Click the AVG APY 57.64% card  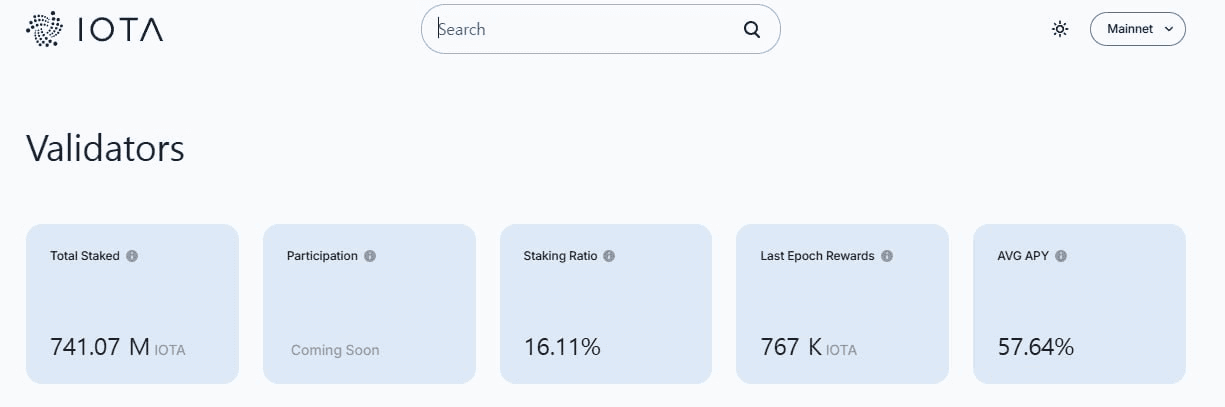pyautogui.click(x=1079, y=304)
